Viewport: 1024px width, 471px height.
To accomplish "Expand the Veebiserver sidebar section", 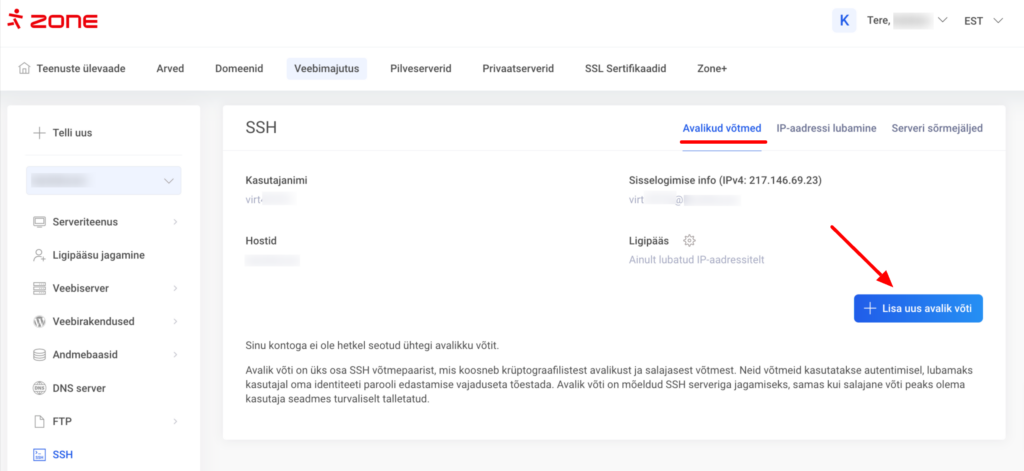I will 104,288.
